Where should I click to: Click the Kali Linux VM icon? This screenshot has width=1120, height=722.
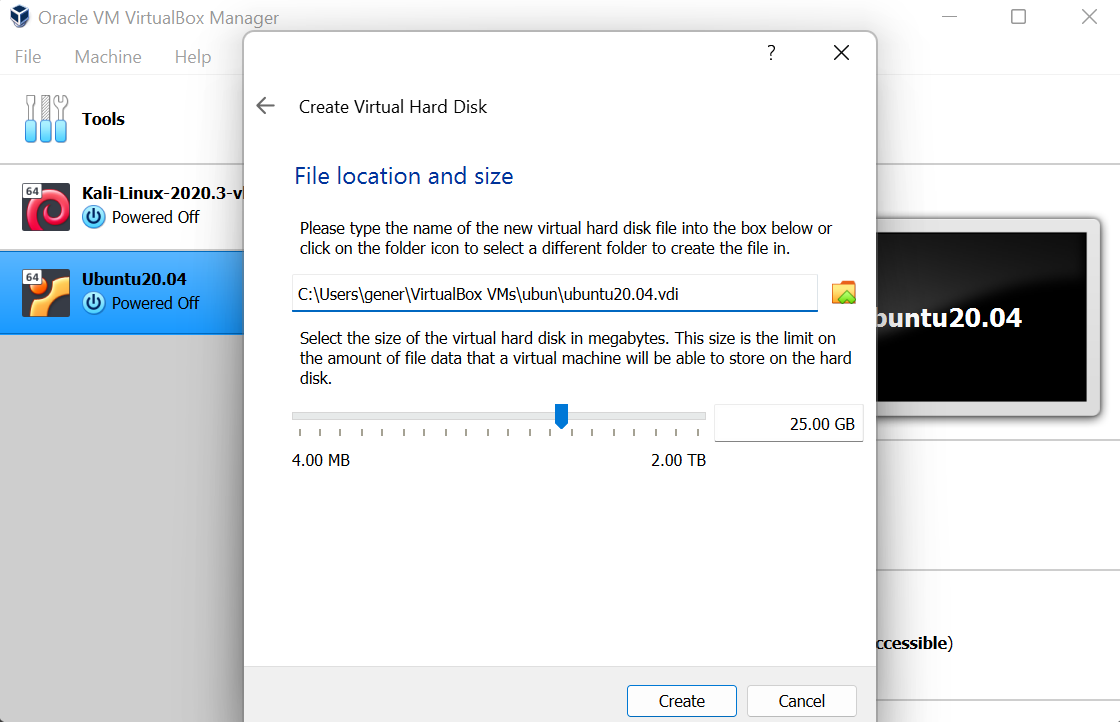pos(46,206)
